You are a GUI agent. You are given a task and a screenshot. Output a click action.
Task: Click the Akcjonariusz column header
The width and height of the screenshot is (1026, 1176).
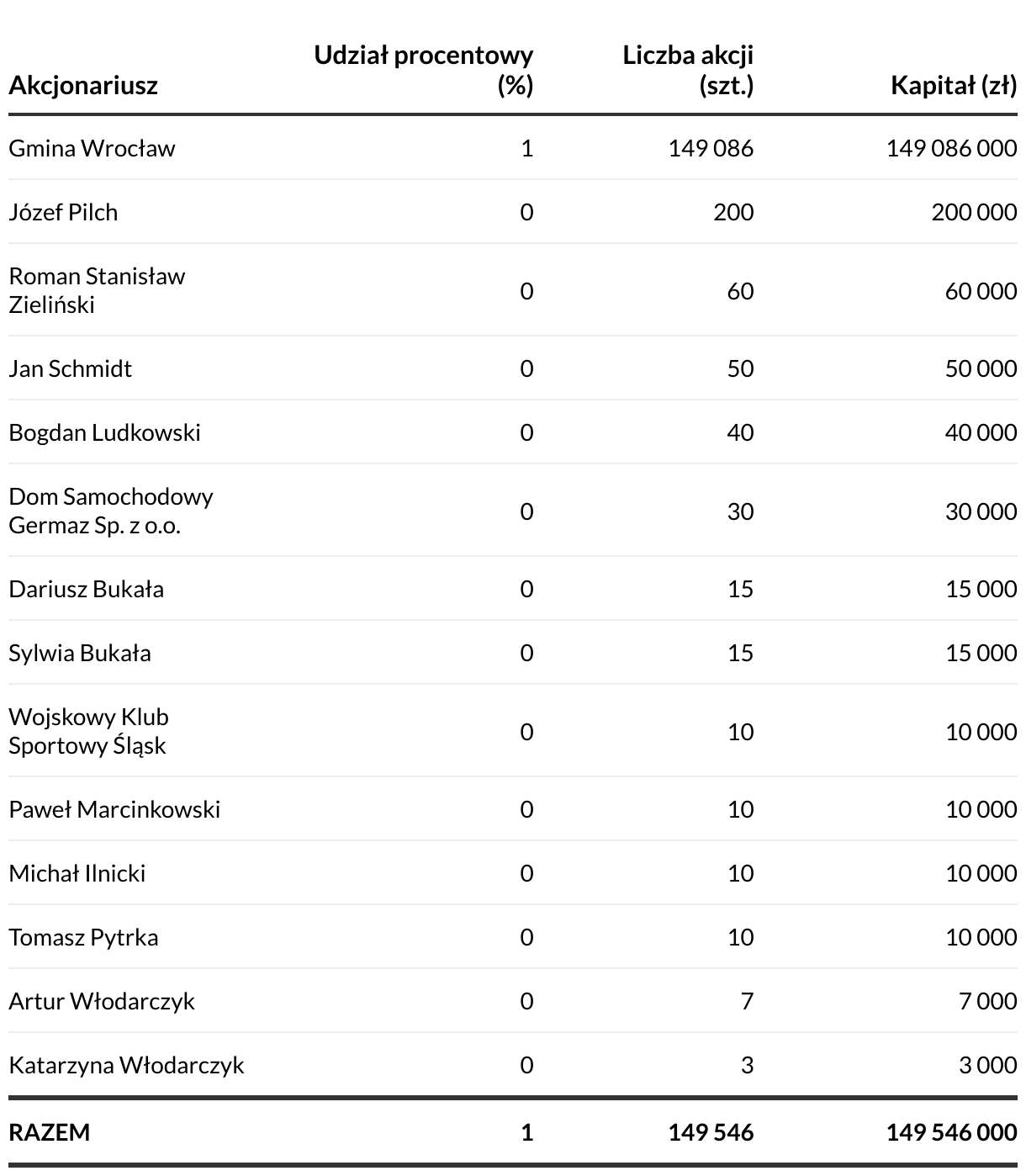pyautogui.click(x=83, y=85)
